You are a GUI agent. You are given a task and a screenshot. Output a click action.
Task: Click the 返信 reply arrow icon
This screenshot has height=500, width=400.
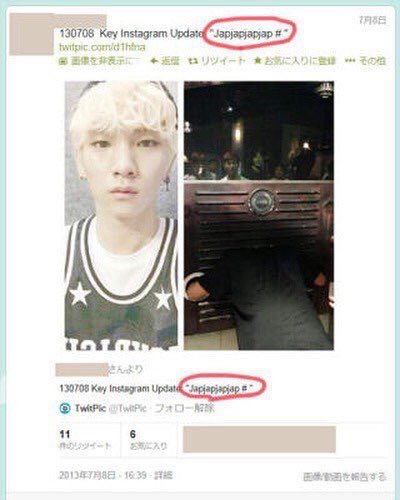coord(154,61)
